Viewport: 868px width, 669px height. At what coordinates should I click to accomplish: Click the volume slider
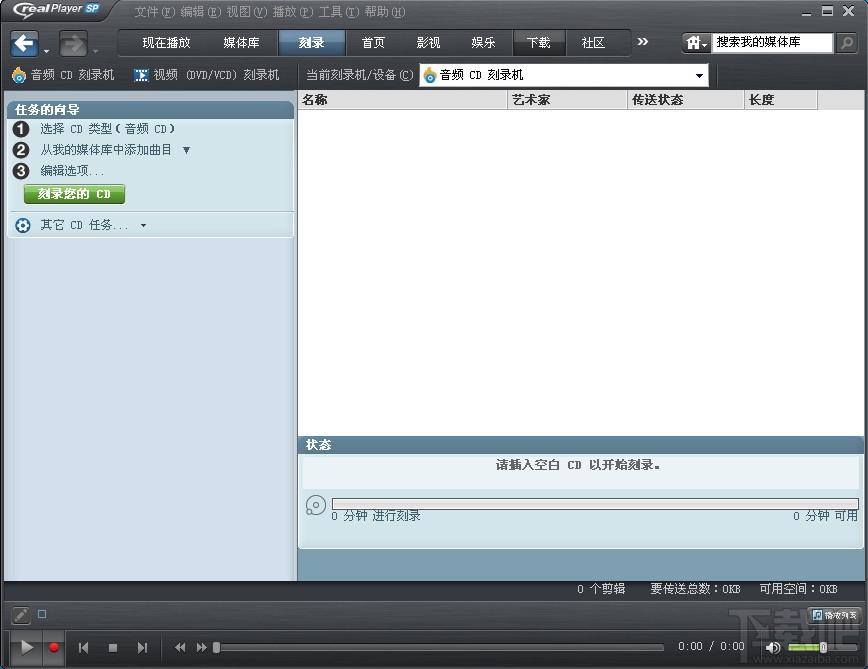click(x=806, y=647)
